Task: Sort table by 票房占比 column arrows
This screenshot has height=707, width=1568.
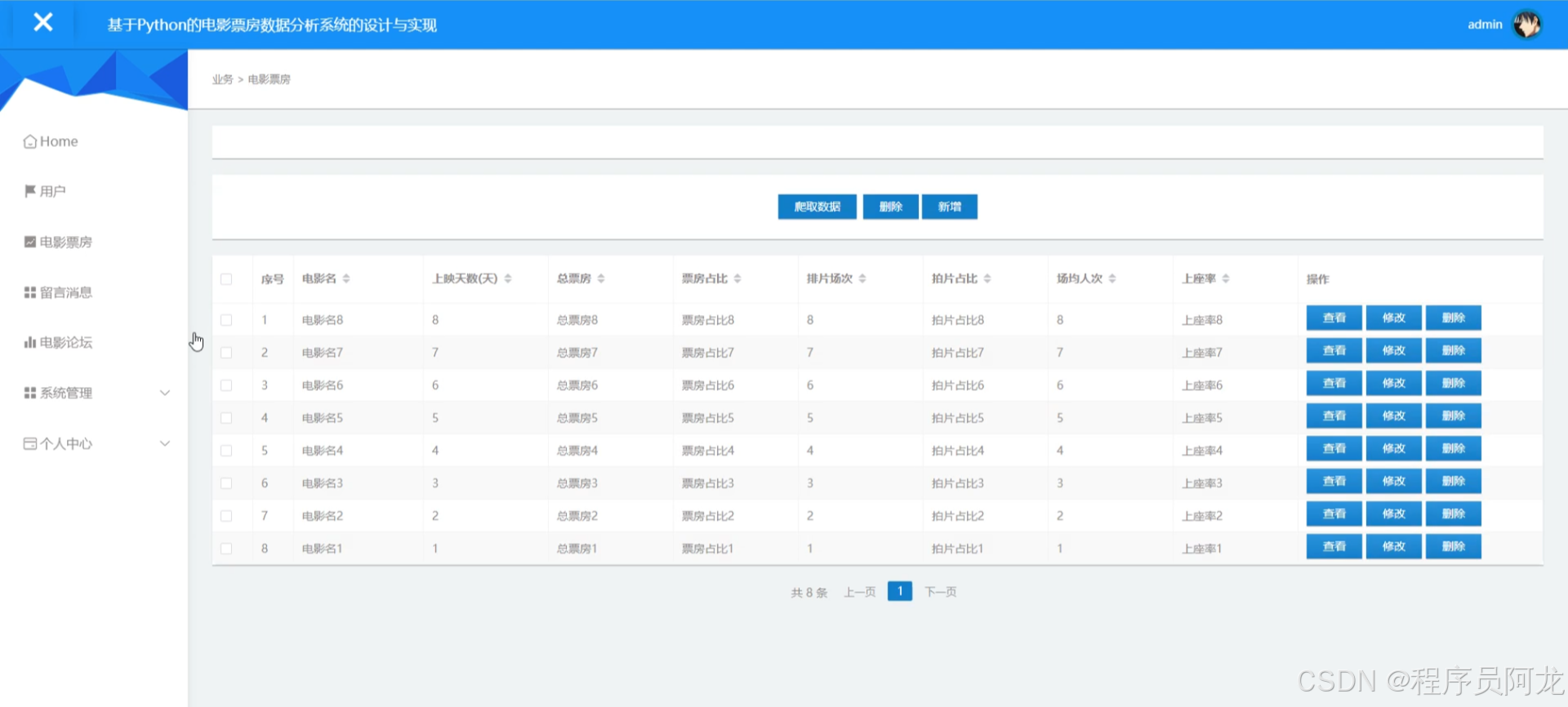Action: [x=737, y=278]
